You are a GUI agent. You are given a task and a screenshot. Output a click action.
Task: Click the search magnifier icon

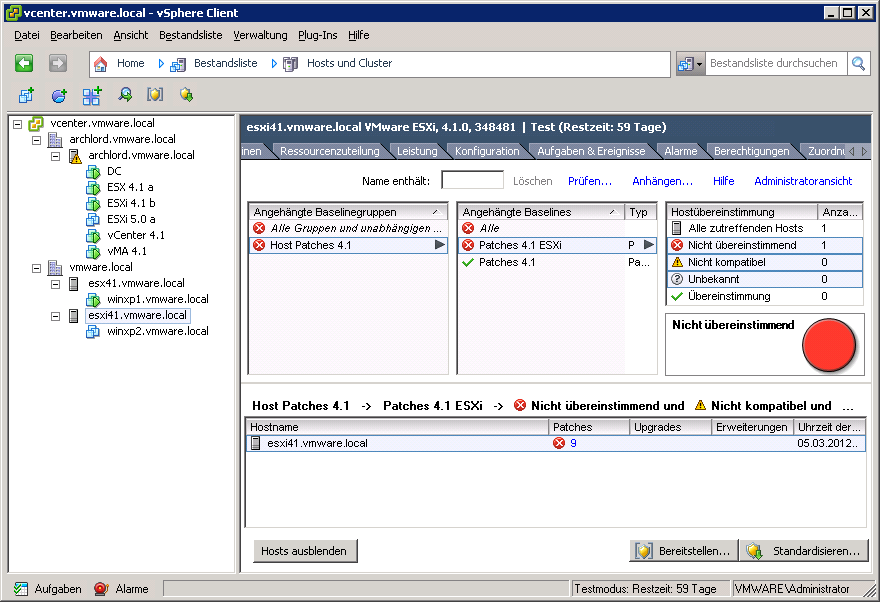click(x=859, y=64)
